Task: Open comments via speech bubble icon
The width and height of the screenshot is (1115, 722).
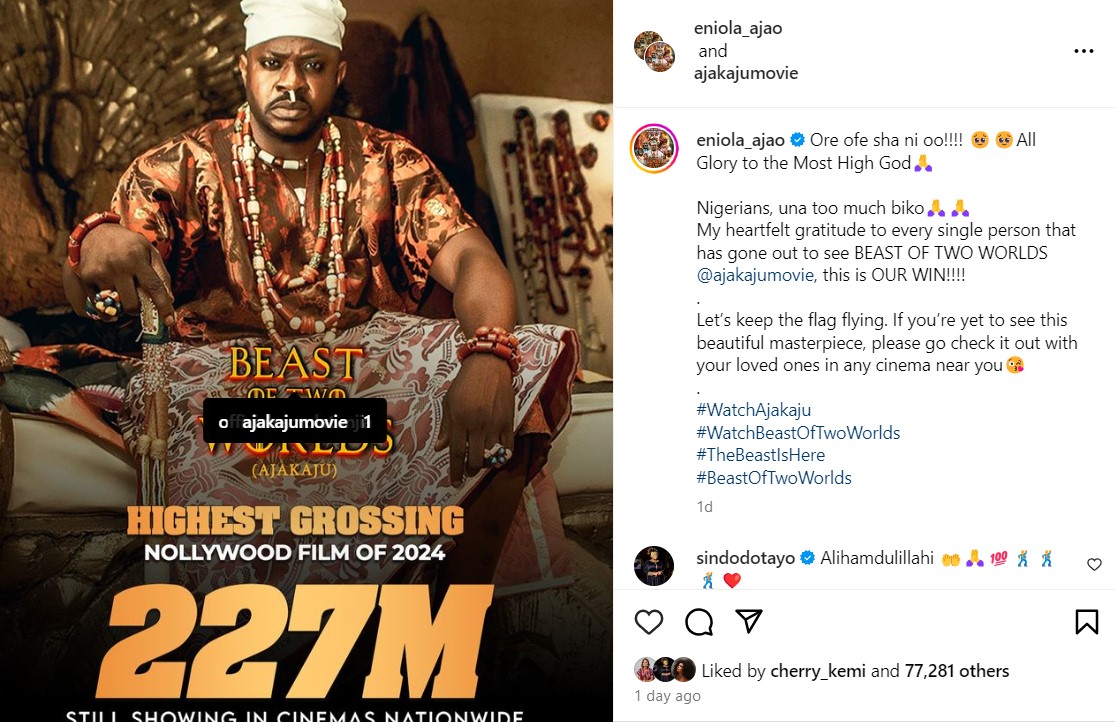Action: pyautogui.click(x=699, y=622)
